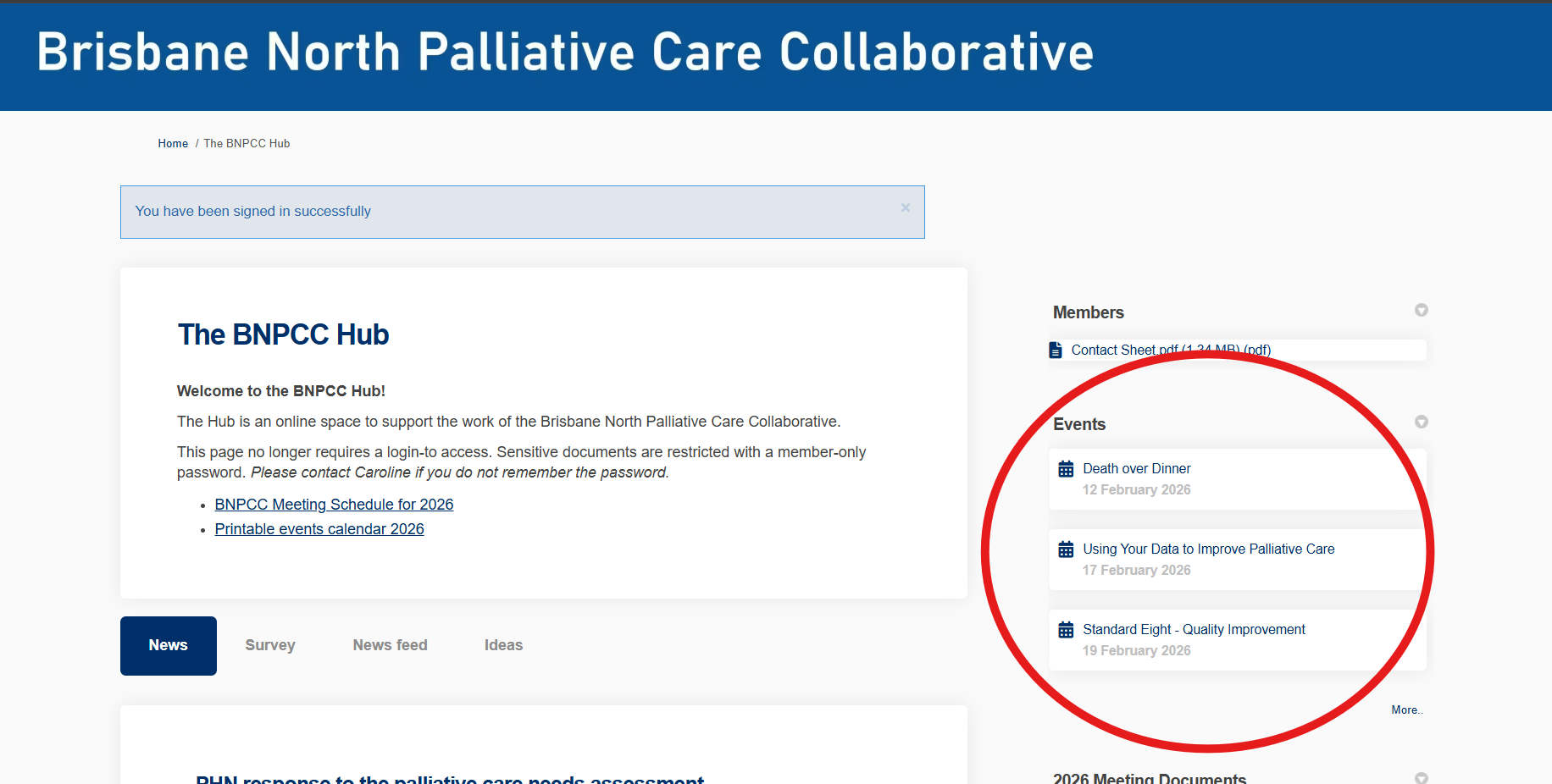Go to Home breadcrumb link
This screenshot has height=784, width=1552.
173,144
